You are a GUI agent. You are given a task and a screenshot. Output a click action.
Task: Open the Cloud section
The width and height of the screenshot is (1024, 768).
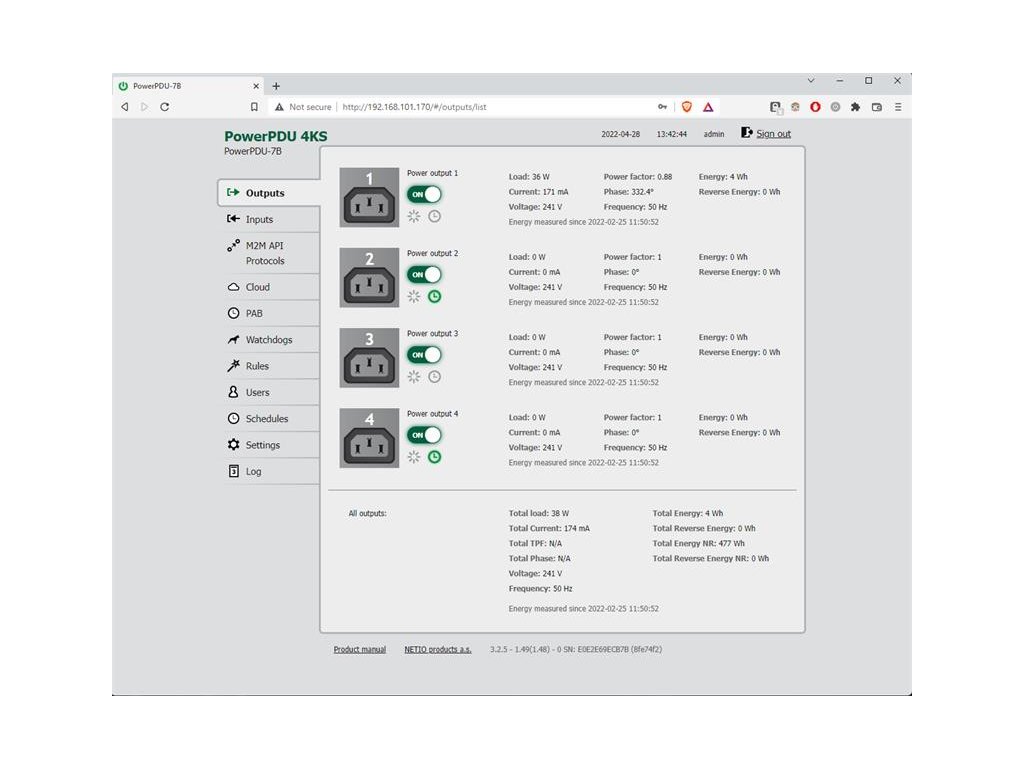[269, 287]
